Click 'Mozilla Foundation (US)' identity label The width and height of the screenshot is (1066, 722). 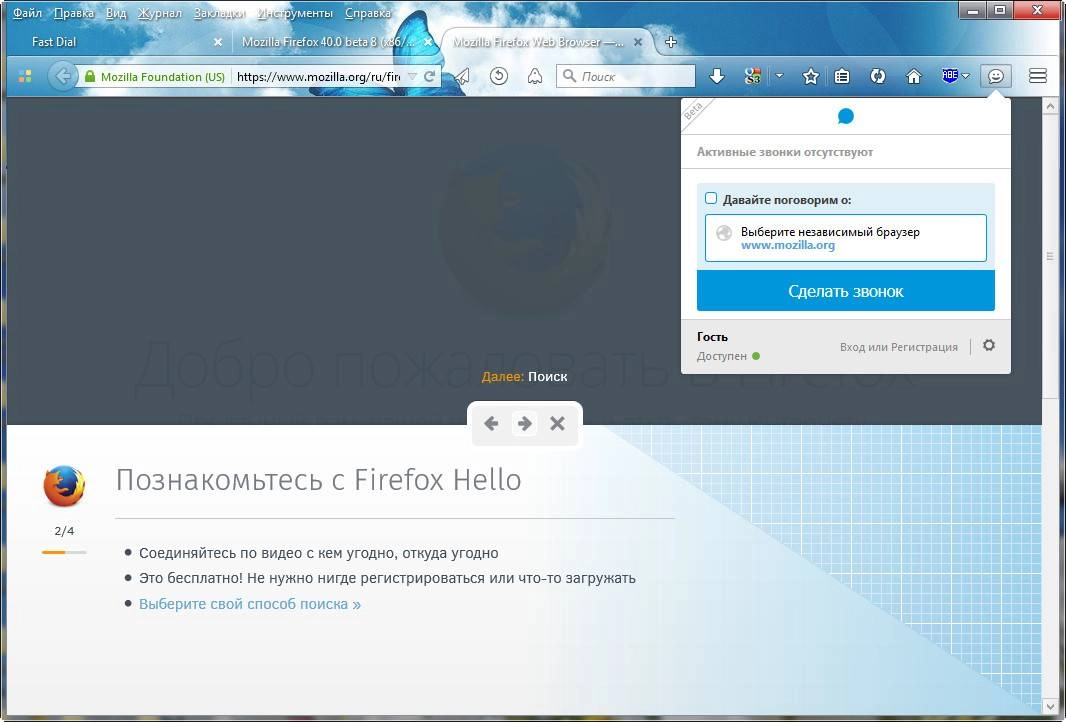[162, 77]
